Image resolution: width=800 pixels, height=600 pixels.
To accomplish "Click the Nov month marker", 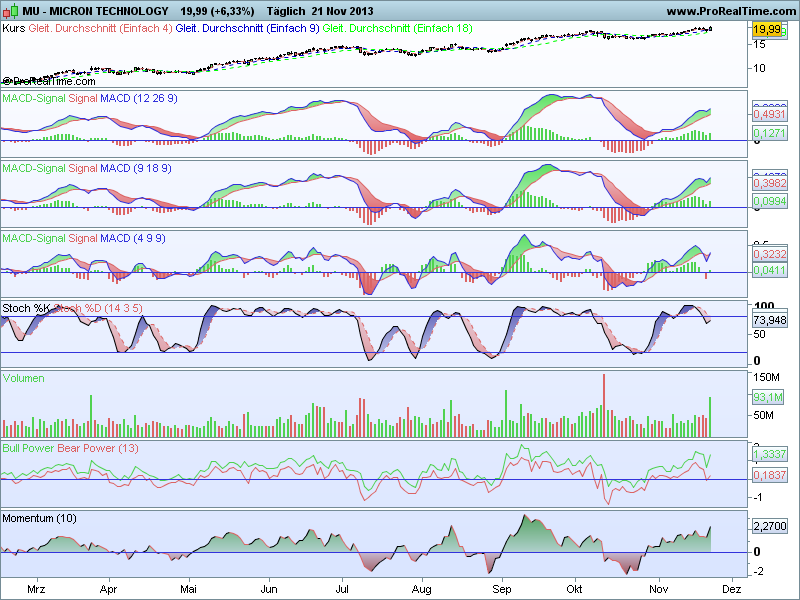I will pos(659,589).
